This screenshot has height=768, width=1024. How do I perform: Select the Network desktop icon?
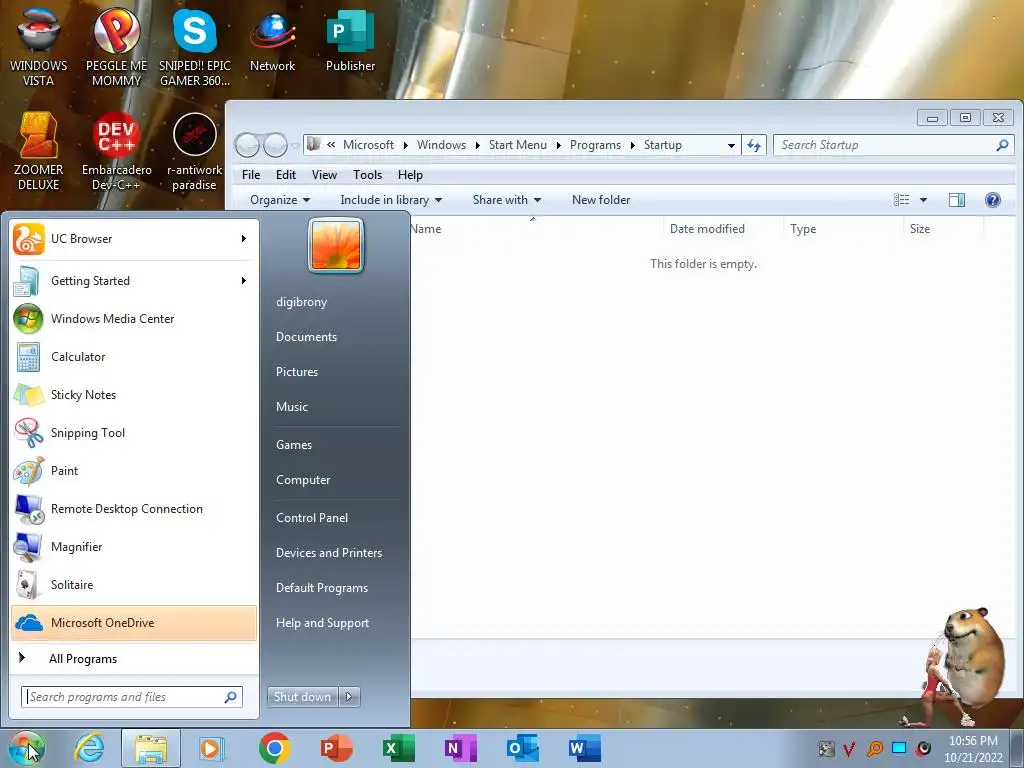272,40
